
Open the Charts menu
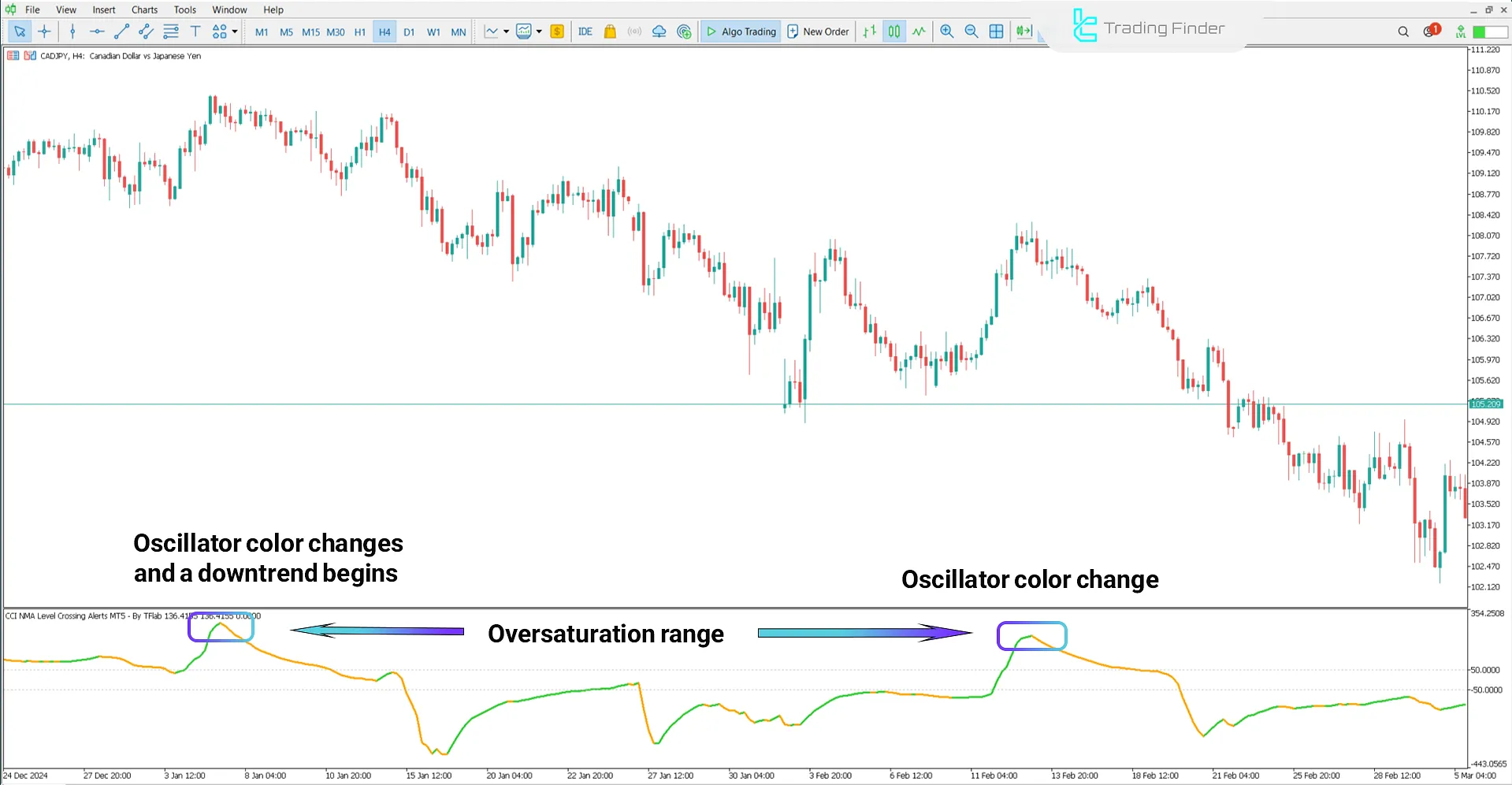[143, 9]
